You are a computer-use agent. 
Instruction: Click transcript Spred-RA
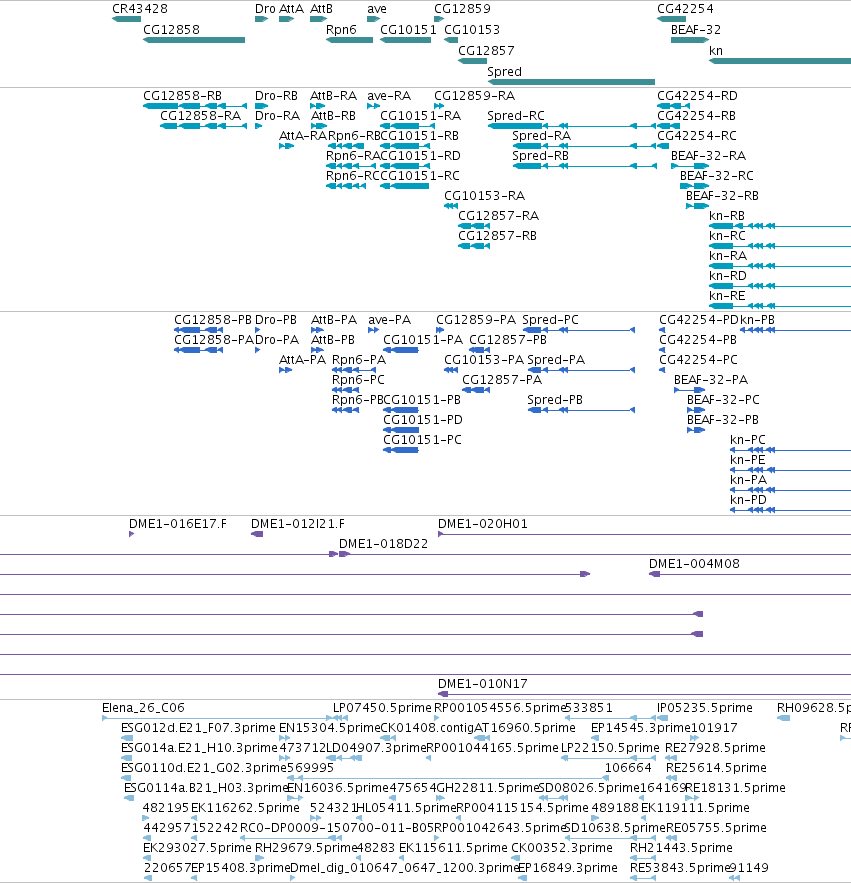point(541,136)
